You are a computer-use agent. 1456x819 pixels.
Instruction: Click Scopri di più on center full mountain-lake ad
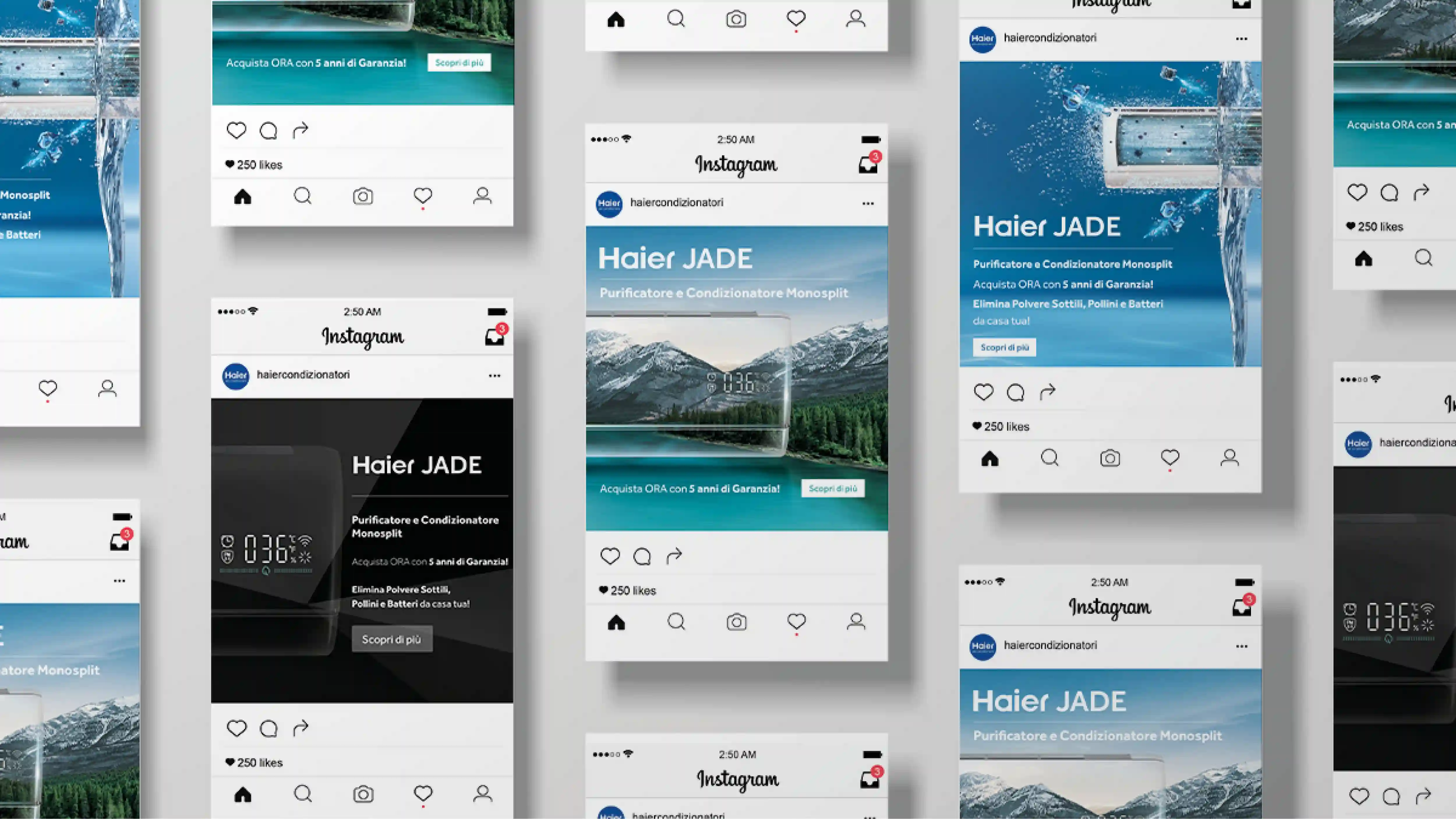(x=833, y=488)
